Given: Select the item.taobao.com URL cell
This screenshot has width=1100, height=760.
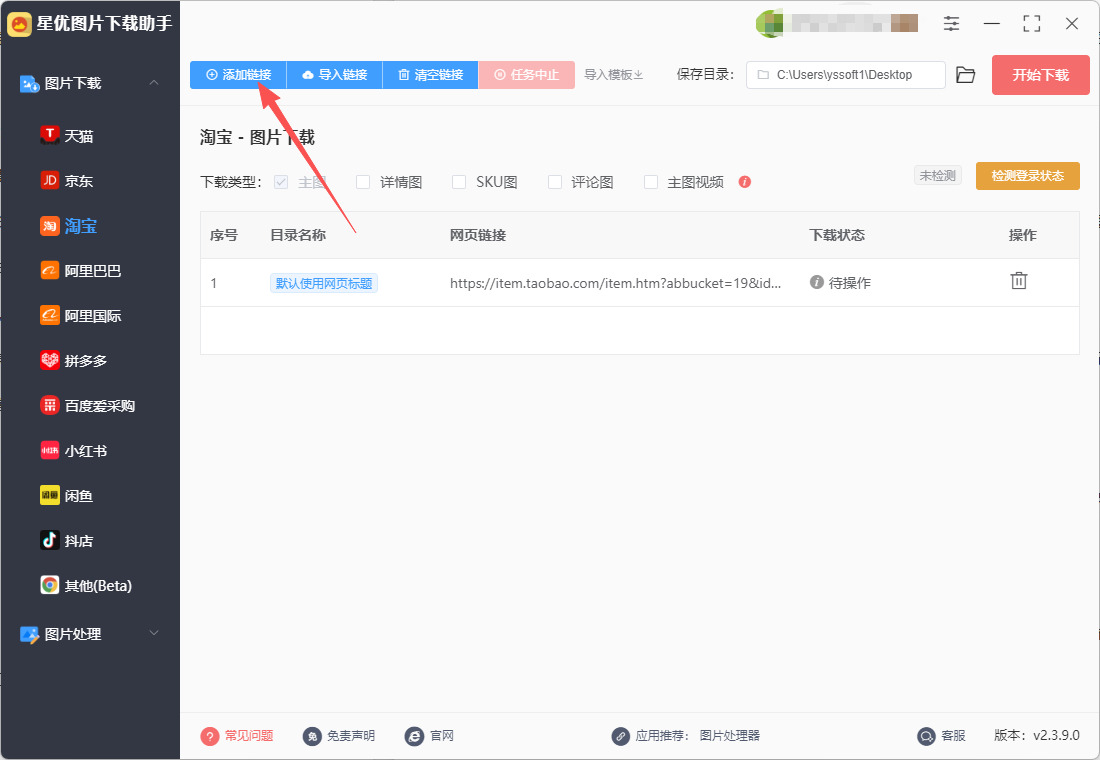Looking at the screenshot, I should tap(615, 283).
